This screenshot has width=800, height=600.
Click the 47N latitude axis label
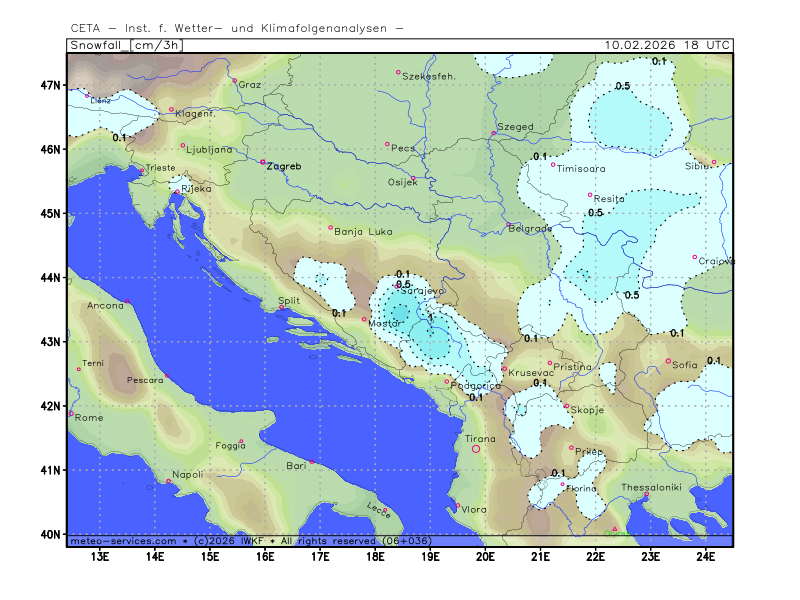point(52,85)
